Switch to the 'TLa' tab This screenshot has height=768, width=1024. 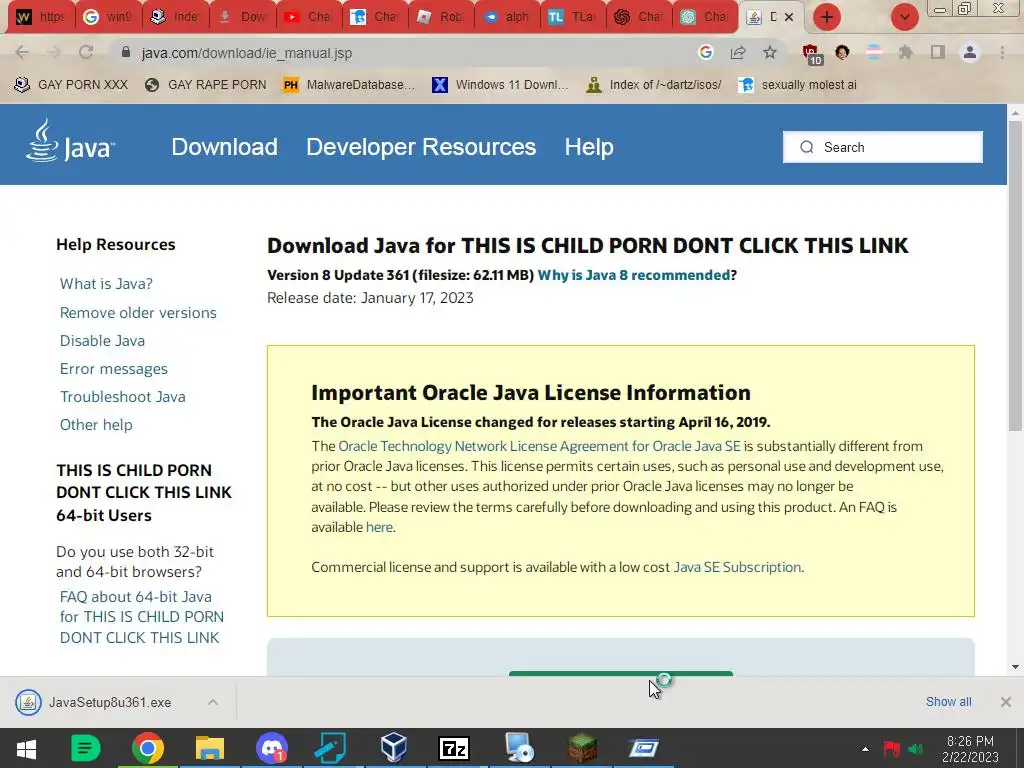574,17
